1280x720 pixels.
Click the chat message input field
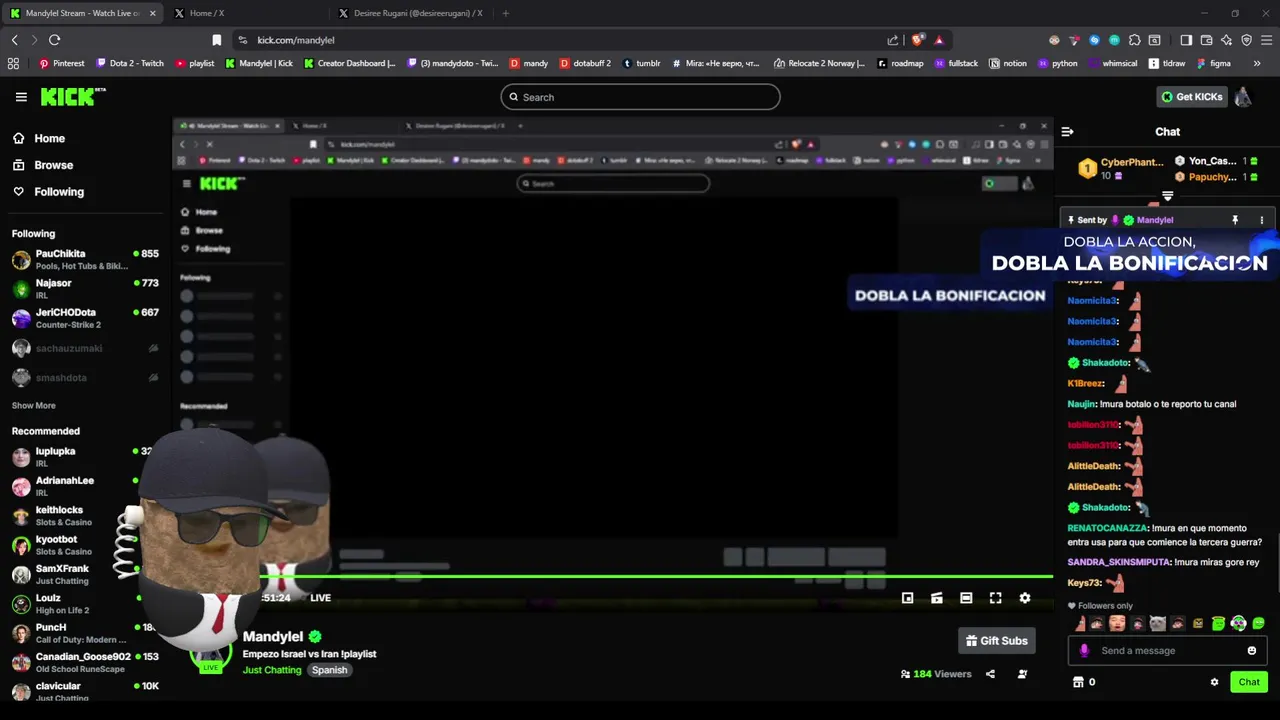pyautogui.click(x=1168, y=651)
